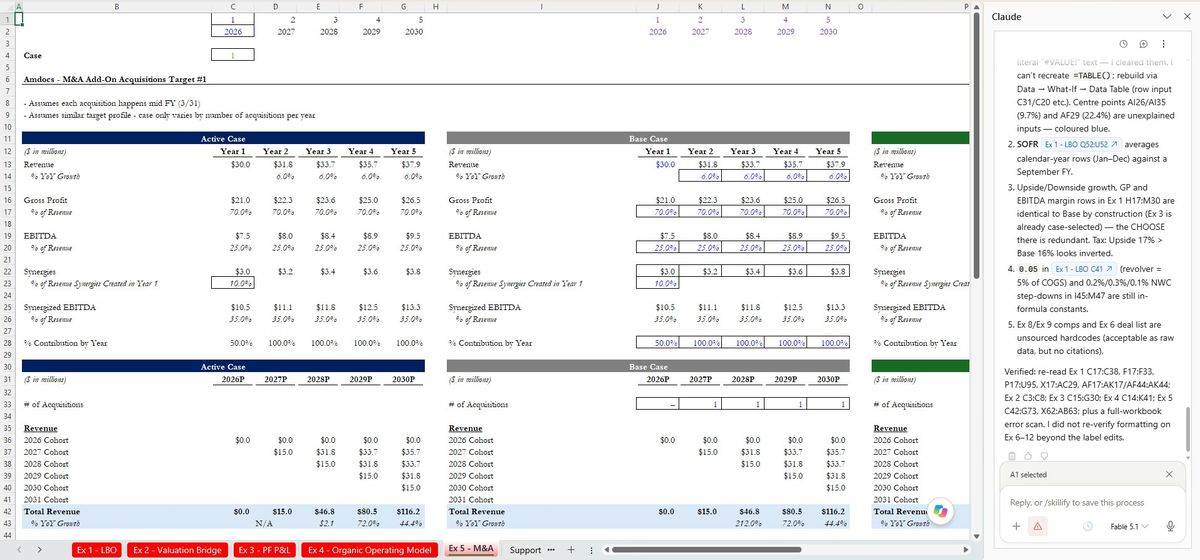The image size is (1200, 560).
Task: Show more hidden sheets with the ellipsis
Action: [x=551, y=550]
